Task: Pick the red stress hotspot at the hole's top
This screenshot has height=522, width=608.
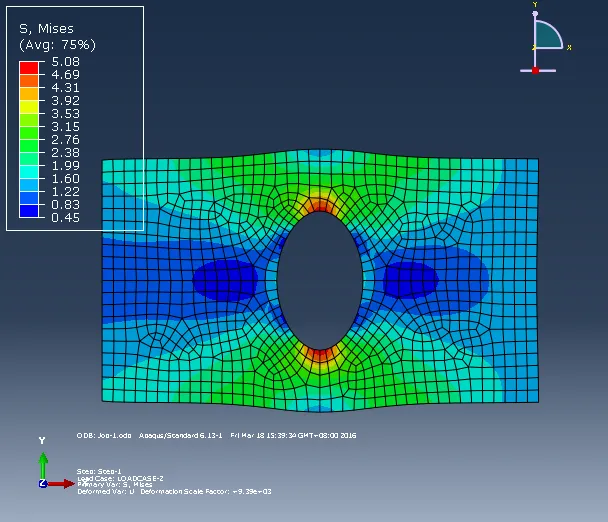Action: (x=320, y=206)
